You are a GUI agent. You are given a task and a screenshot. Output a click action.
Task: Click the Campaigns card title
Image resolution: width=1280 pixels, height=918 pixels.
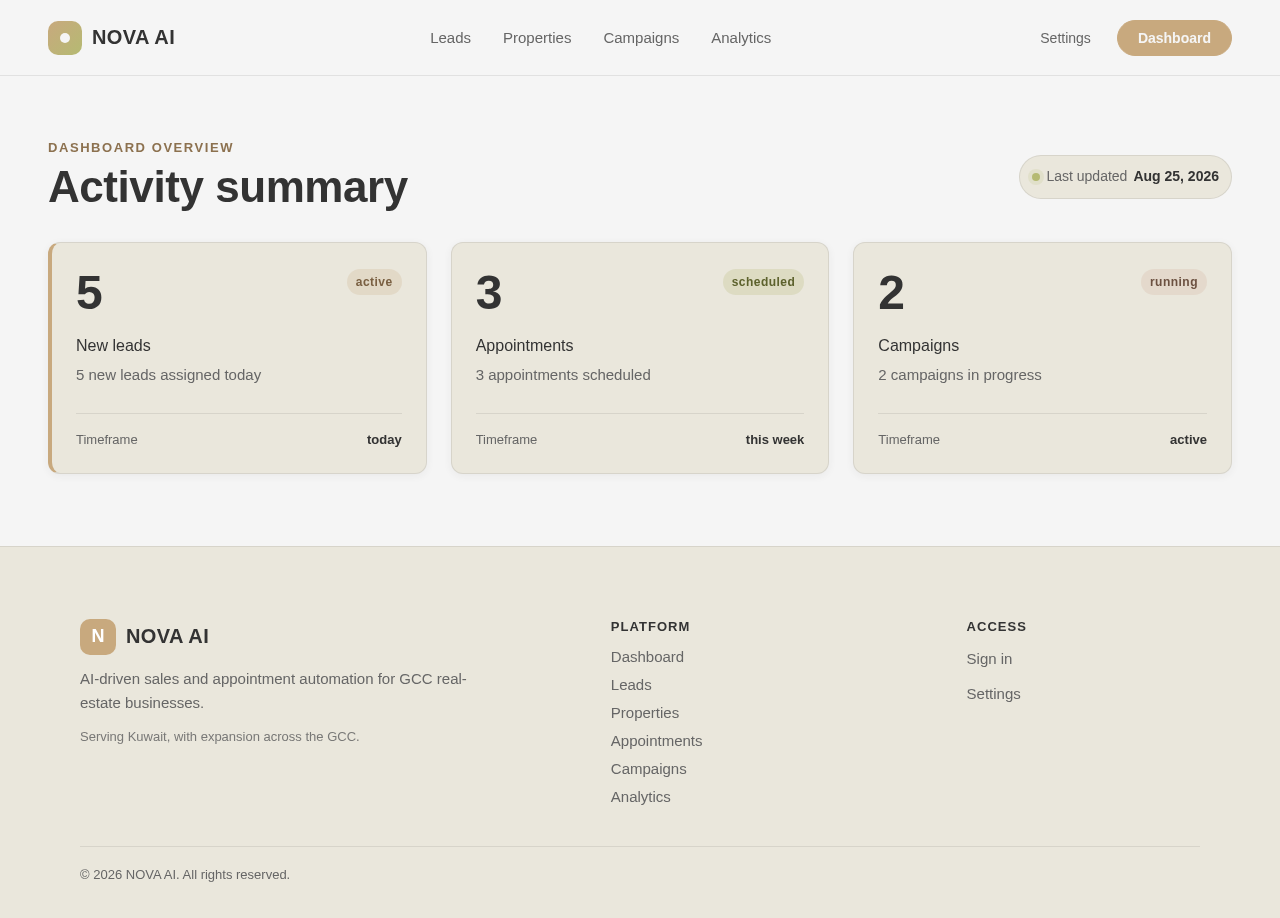click(918, 346)
